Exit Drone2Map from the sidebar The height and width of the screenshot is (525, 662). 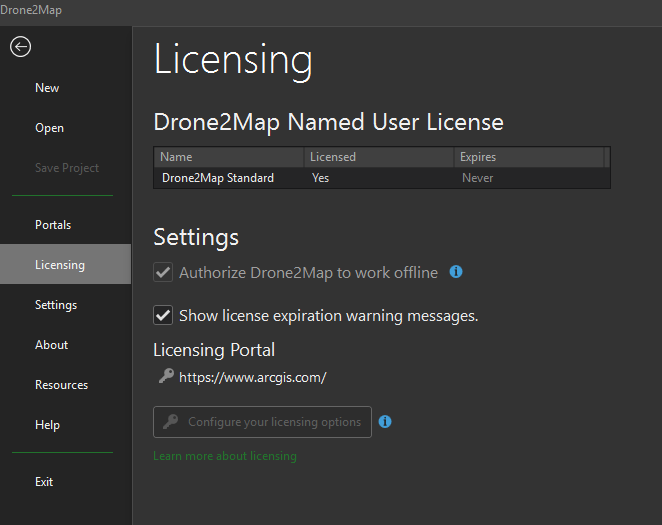44,482
